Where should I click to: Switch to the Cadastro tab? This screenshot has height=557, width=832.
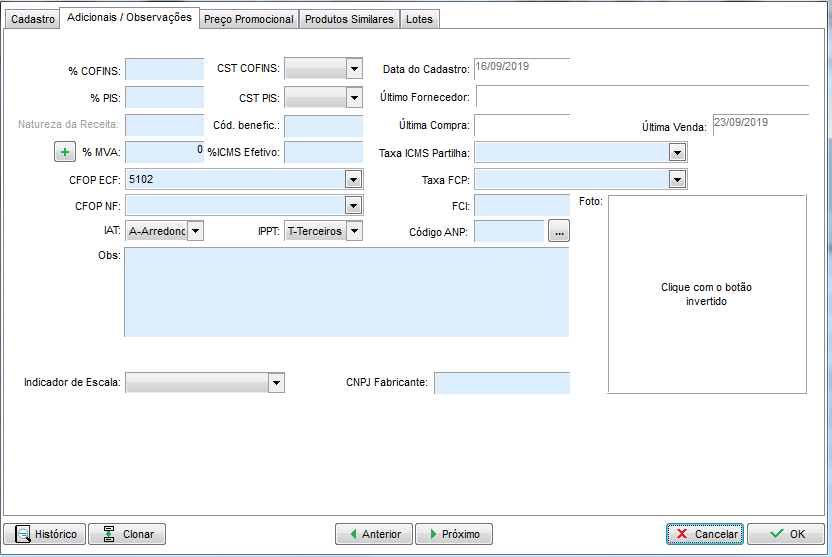coord(33,19)
